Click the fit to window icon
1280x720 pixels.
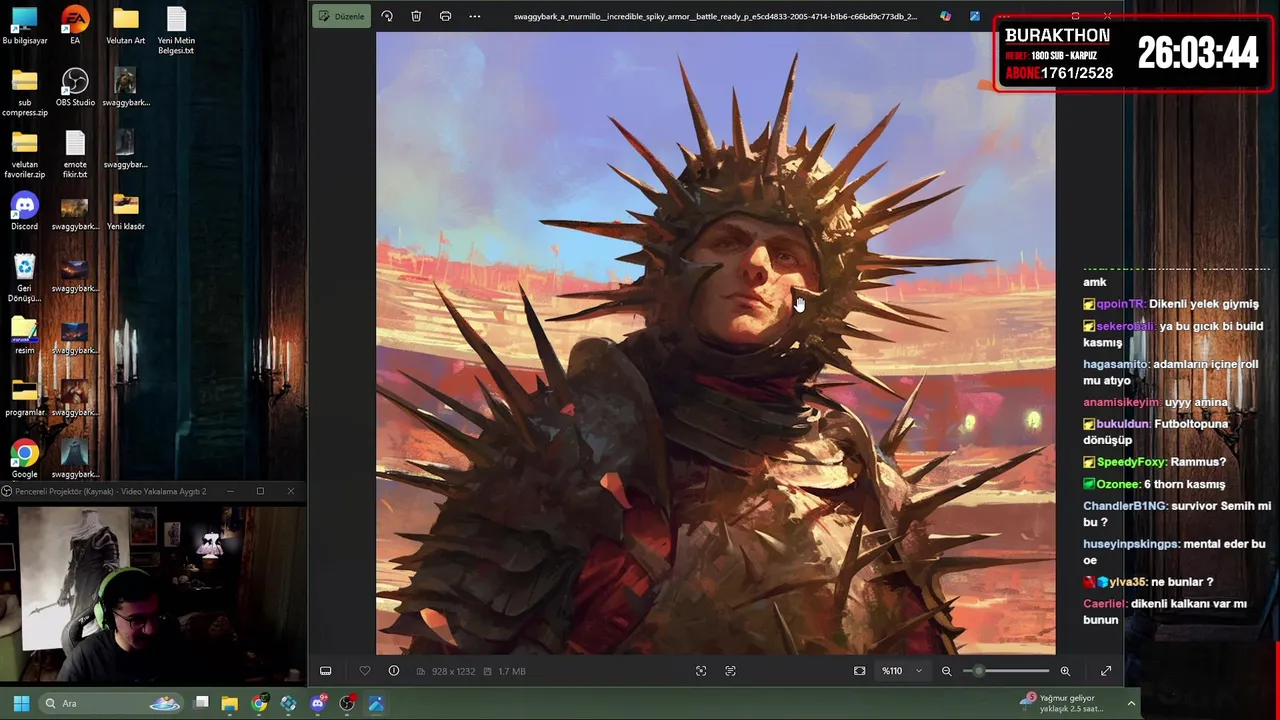[x=859, y=671]
